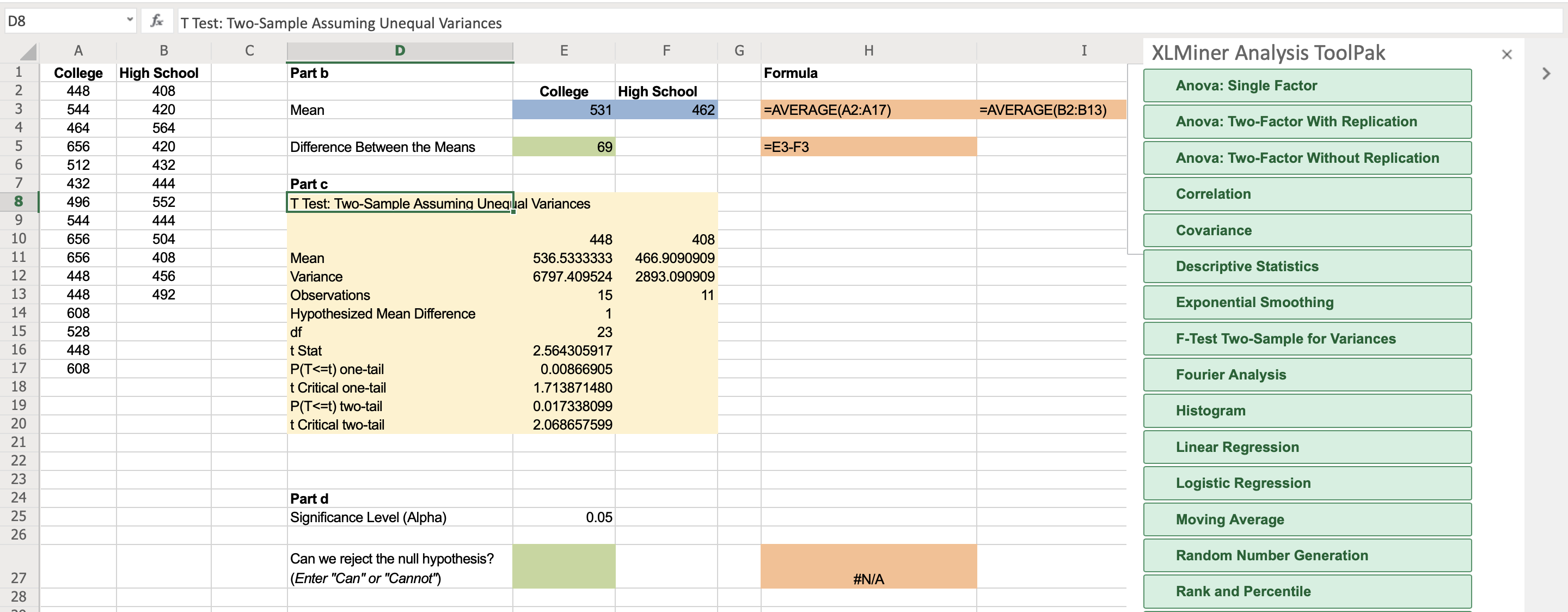Select row 8 header
Viewport: 1568px width, 612px height.
pos(19,201)
